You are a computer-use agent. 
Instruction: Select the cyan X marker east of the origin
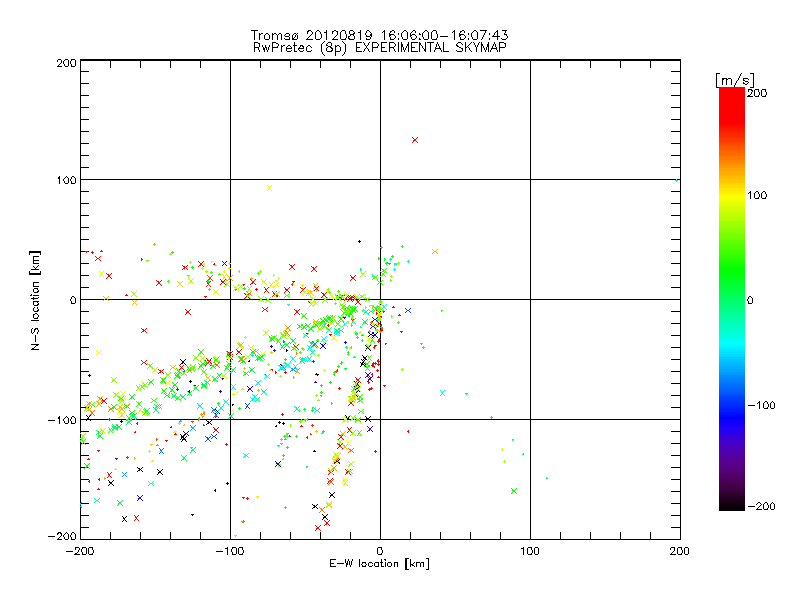point(443,392)
